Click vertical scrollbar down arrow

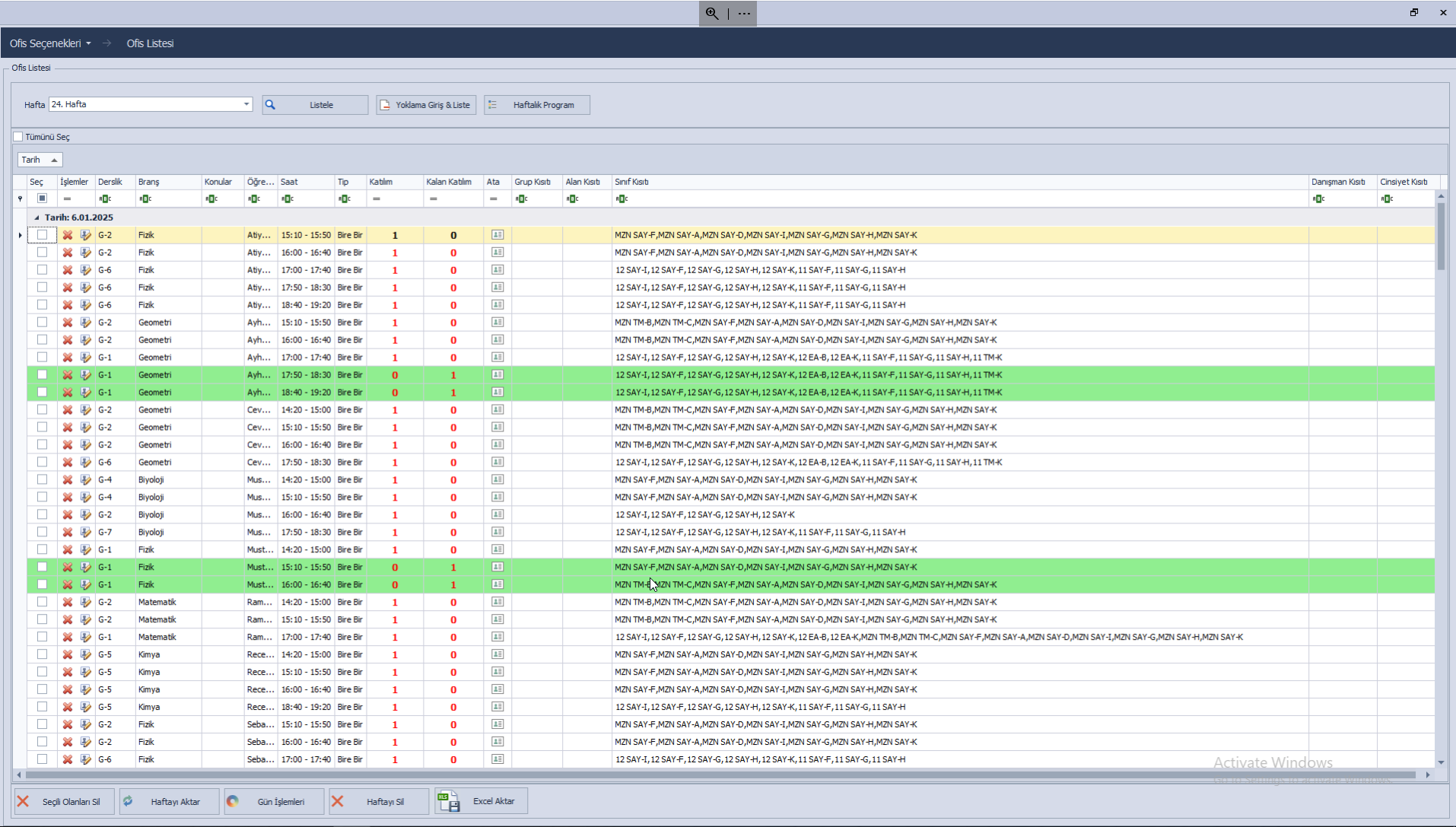(1441, 762)
